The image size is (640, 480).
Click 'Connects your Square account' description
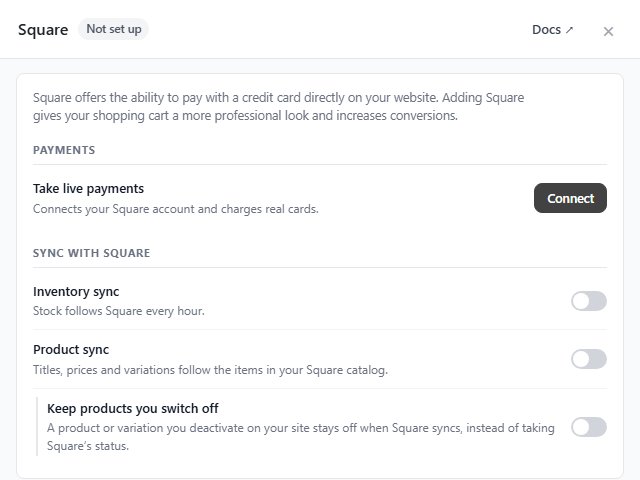[x=176, y=209]
